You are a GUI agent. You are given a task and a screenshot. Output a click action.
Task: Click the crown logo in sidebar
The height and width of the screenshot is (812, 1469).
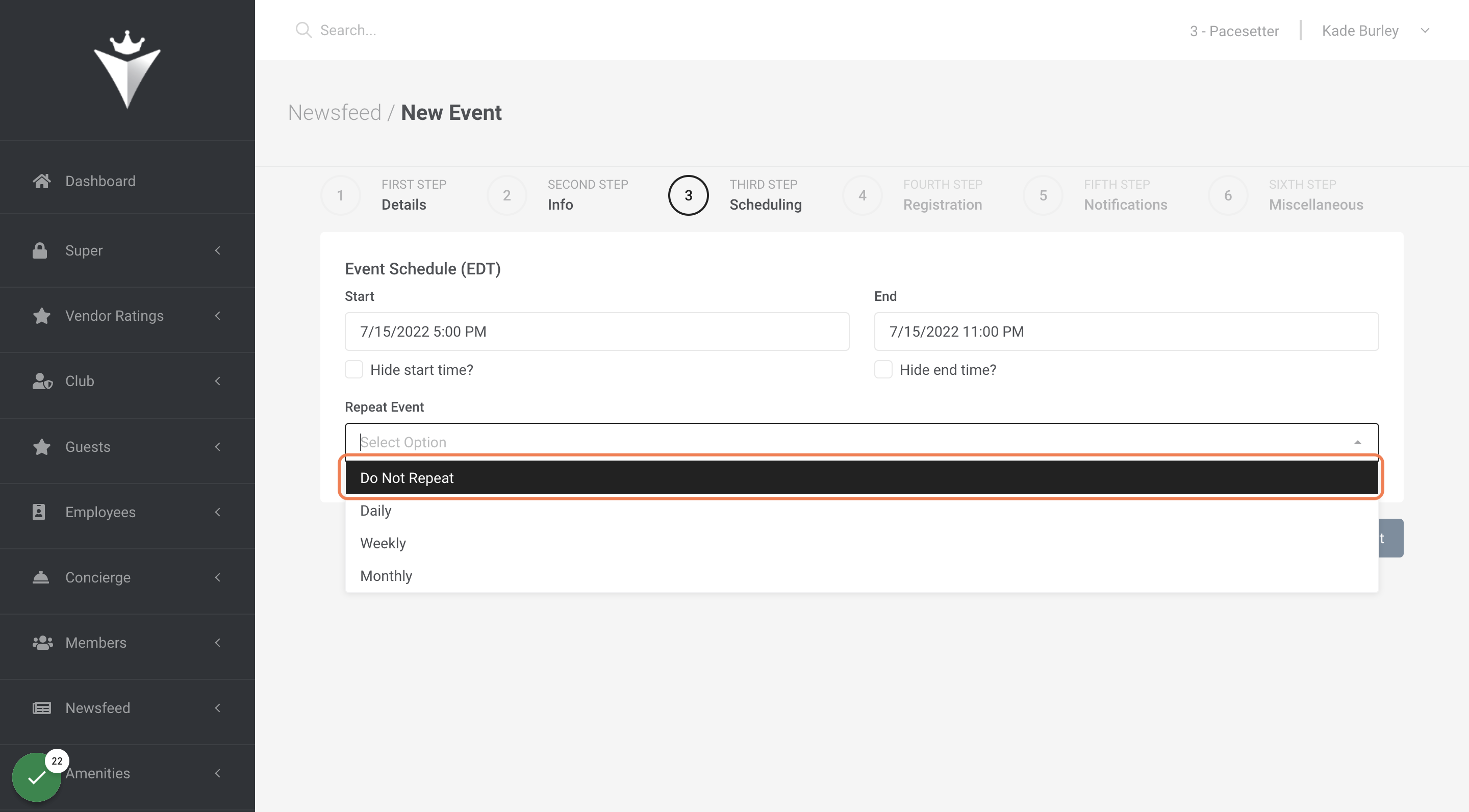127,68
